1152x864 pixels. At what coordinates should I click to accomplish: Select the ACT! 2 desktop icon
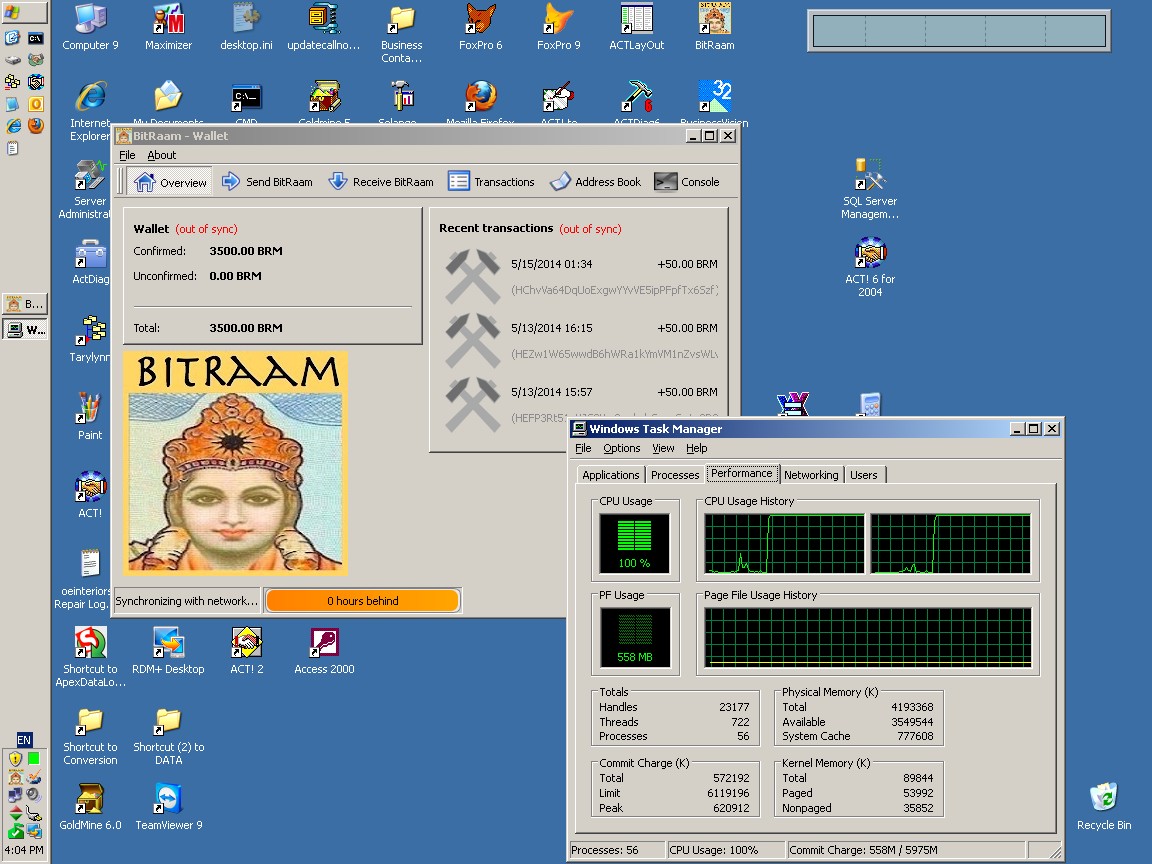pos(246,650)
